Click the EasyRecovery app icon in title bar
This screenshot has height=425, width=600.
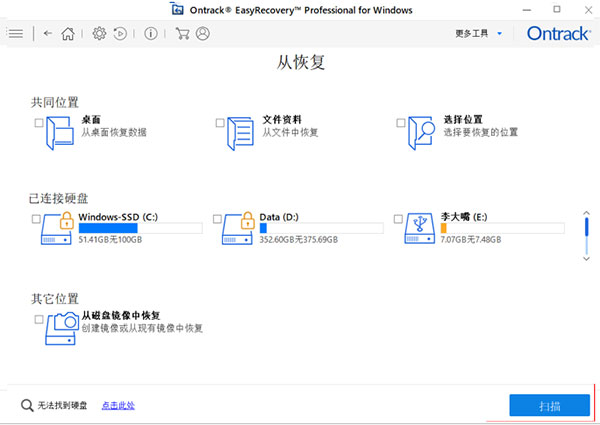pos(177,9)
